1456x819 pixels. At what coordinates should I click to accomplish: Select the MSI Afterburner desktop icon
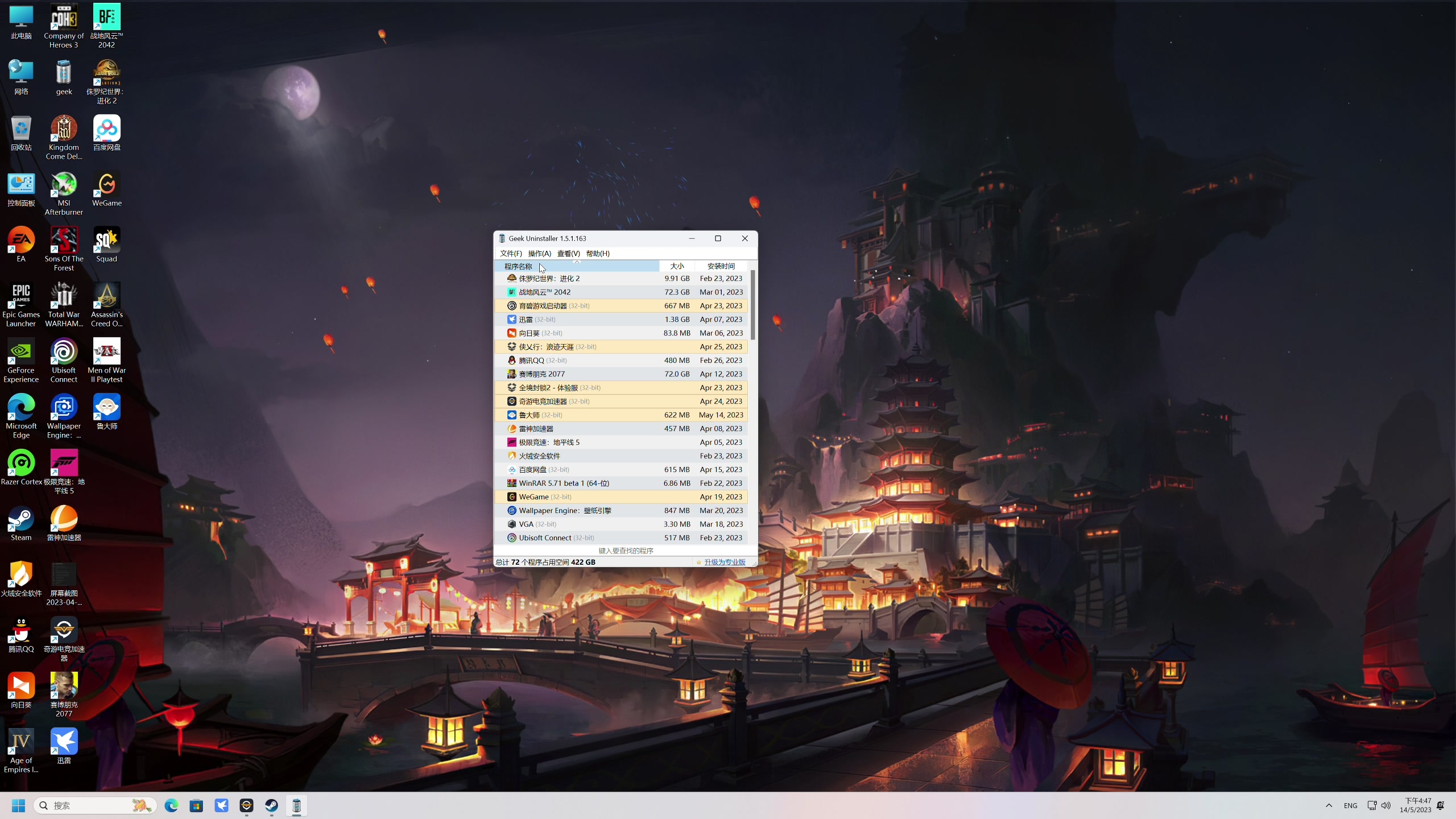tap(64, 193)
